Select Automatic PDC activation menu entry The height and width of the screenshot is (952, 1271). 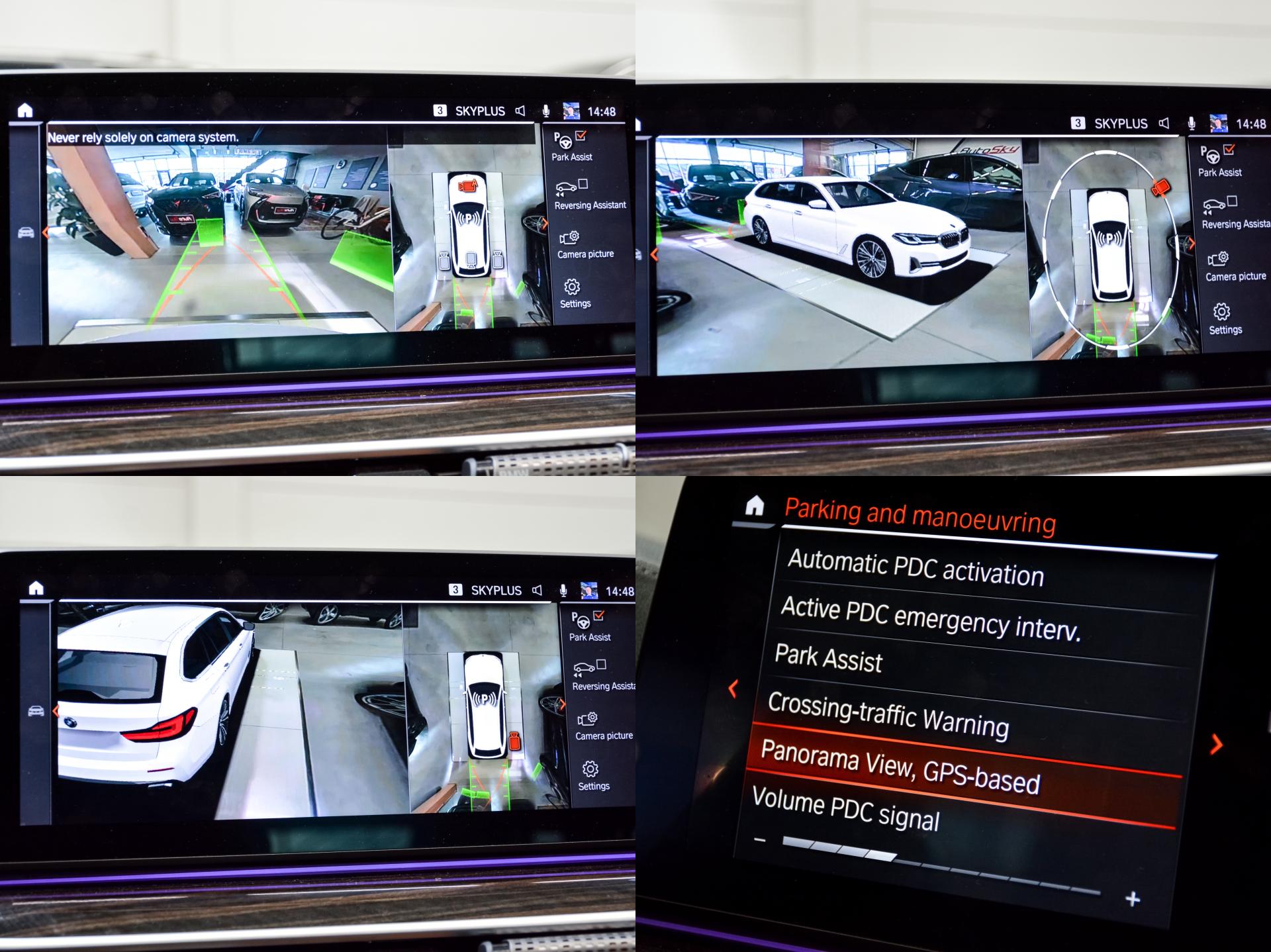pos(993,571)
